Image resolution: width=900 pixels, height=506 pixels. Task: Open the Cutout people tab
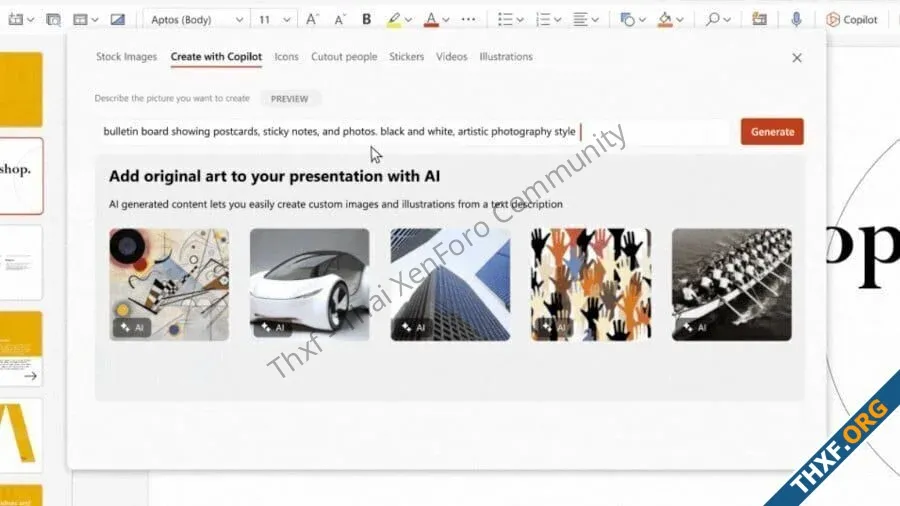coord(344,57)
